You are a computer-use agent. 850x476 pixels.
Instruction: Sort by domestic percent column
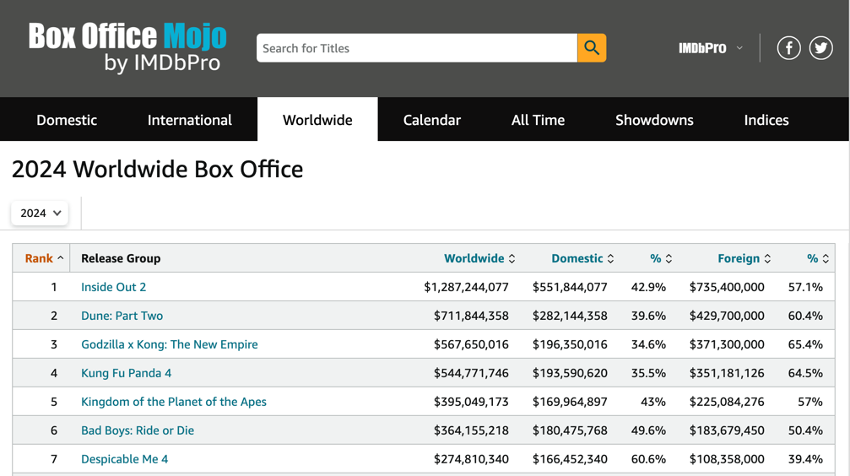[x=661, y=258]
